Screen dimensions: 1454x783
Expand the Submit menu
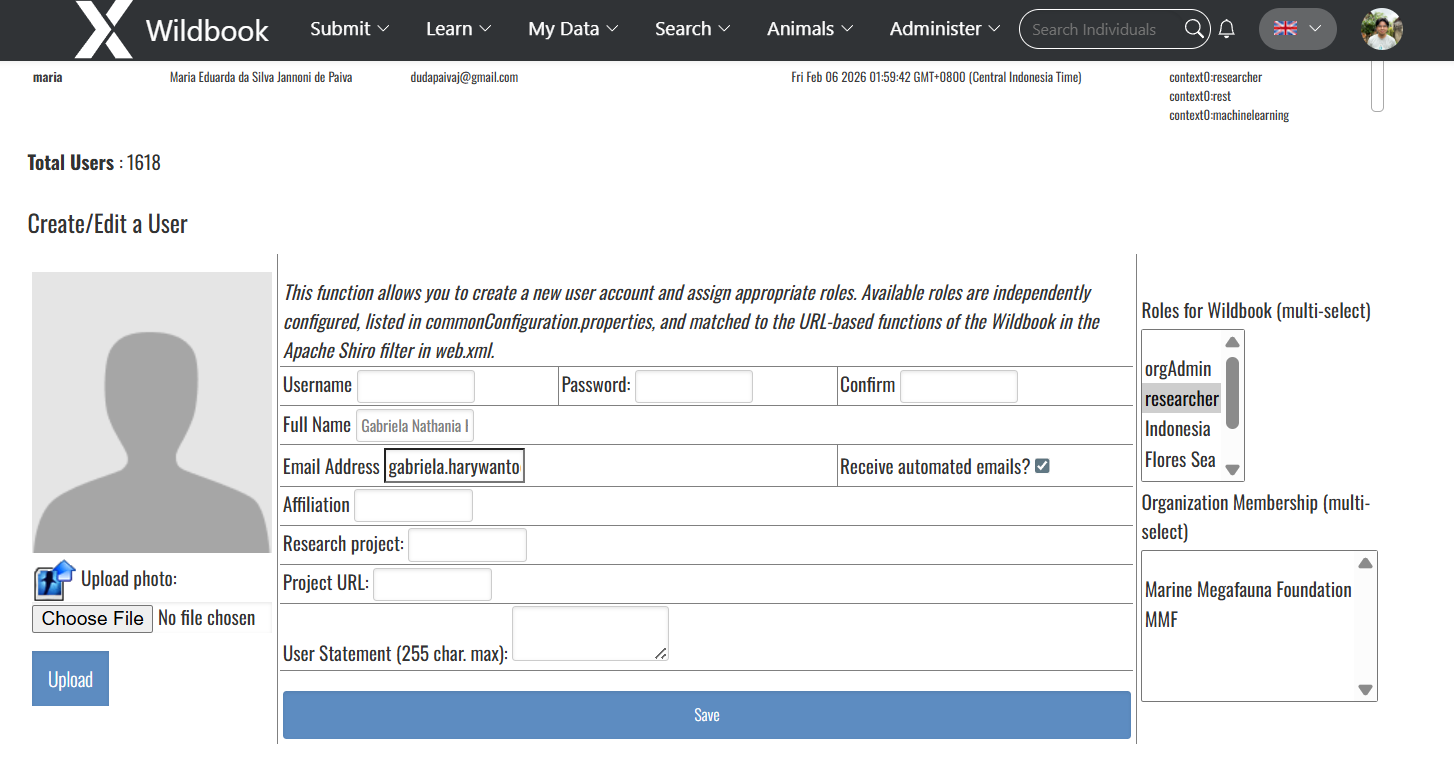click(x=349, y=29)
